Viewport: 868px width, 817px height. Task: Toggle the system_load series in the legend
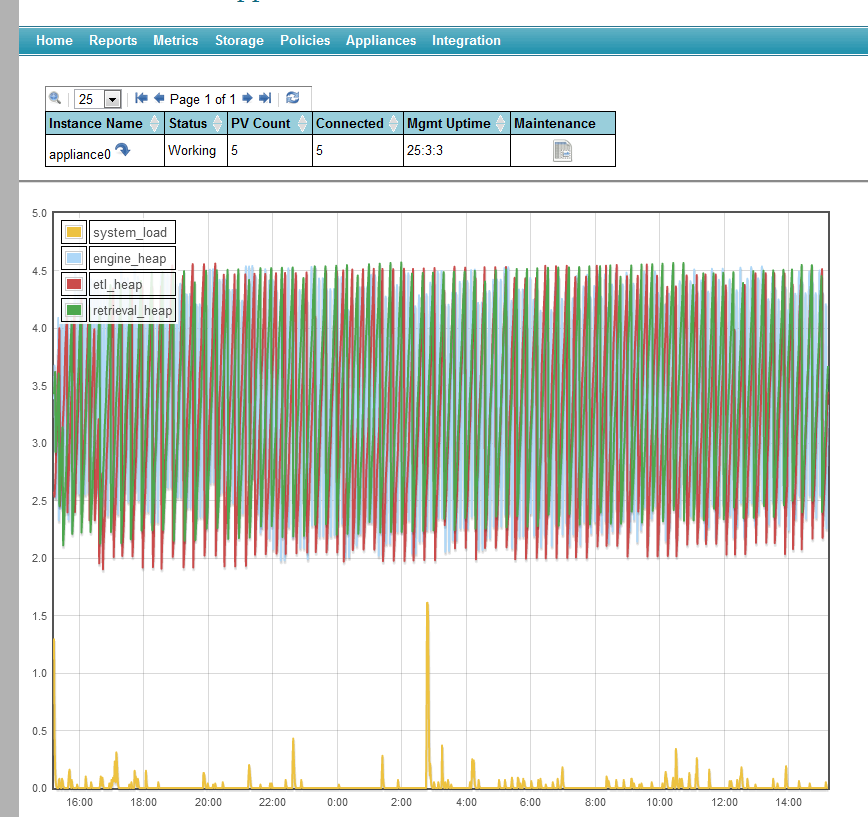tap(132, 231)
